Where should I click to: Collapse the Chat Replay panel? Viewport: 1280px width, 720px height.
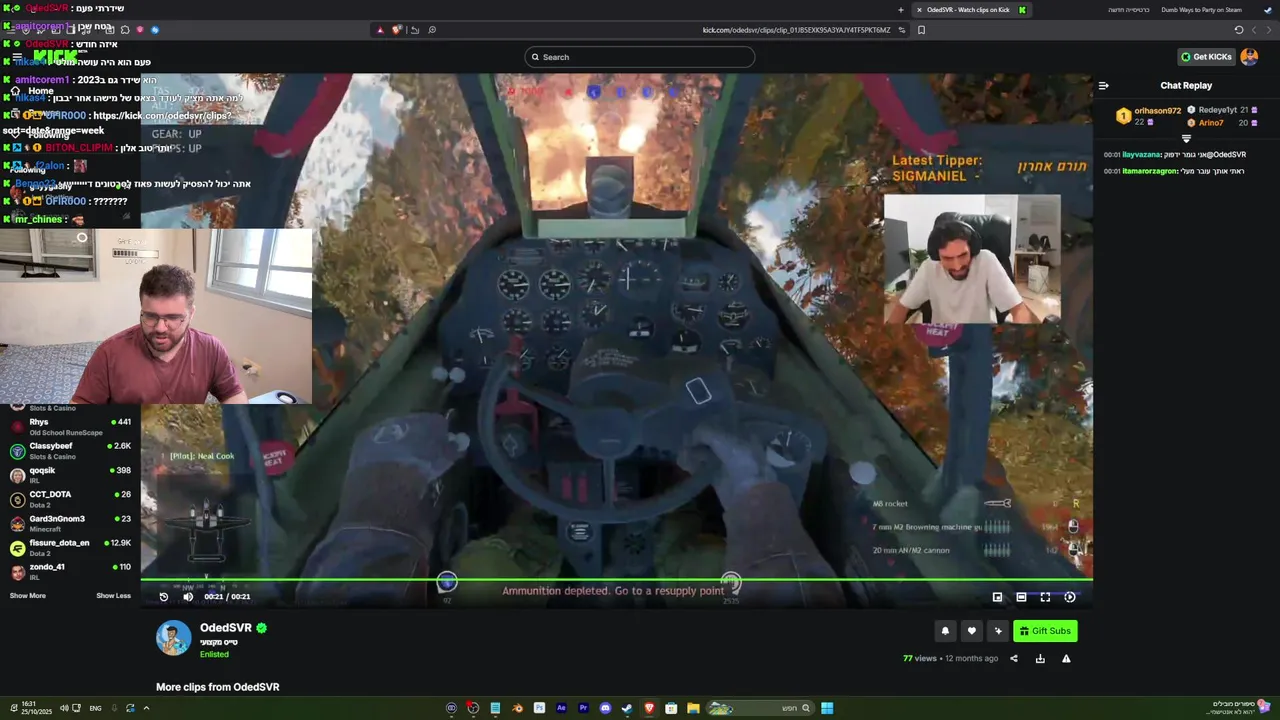pyautogui.click(x=1103, y=86)
